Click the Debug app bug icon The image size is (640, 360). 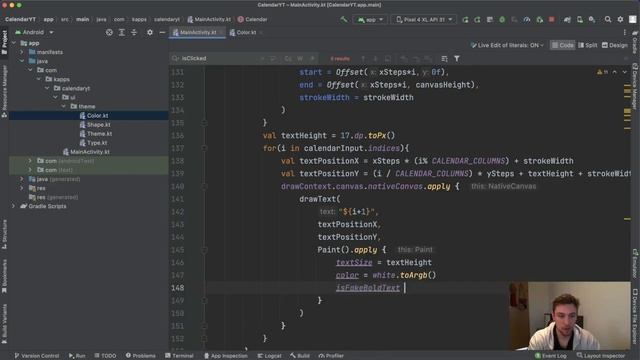point(502,20)
